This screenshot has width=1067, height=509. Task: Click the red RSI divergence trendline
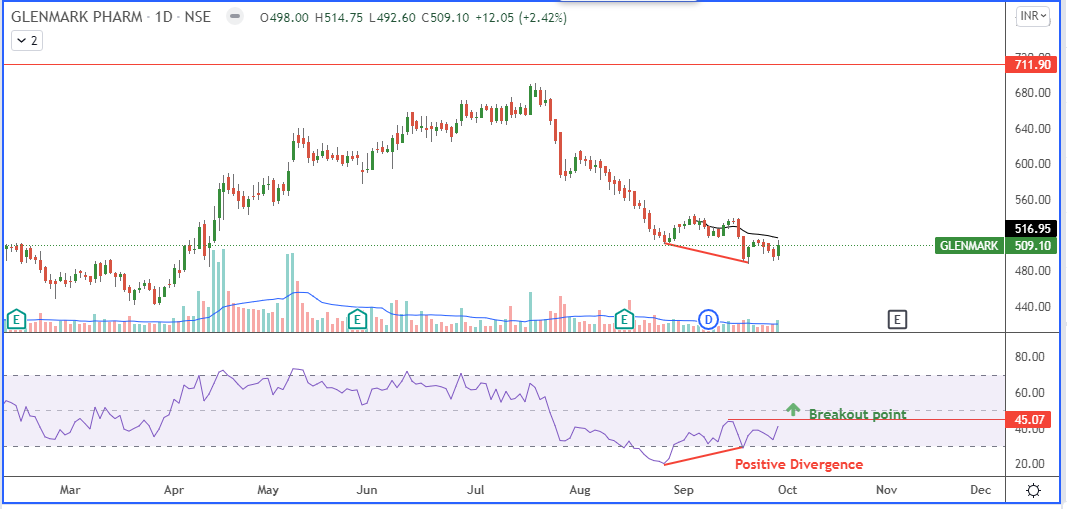point(704,455)
